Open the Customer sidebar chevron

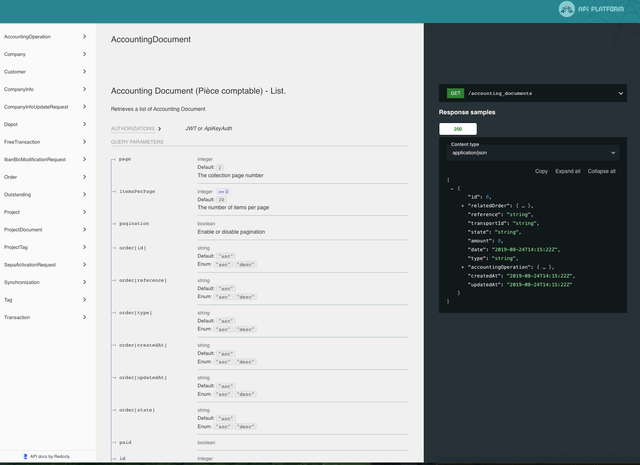(x=84, y=71)
